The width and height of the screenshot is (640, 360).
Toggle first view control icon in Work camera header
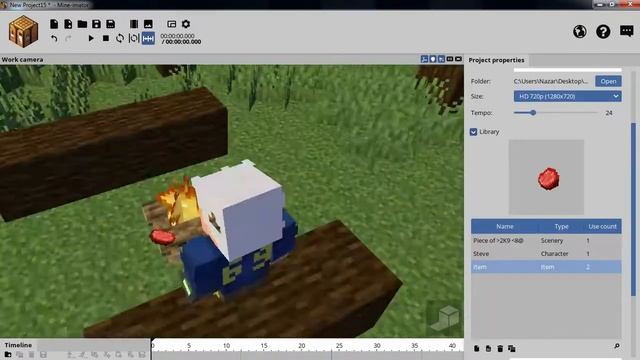tap(424, 59)
